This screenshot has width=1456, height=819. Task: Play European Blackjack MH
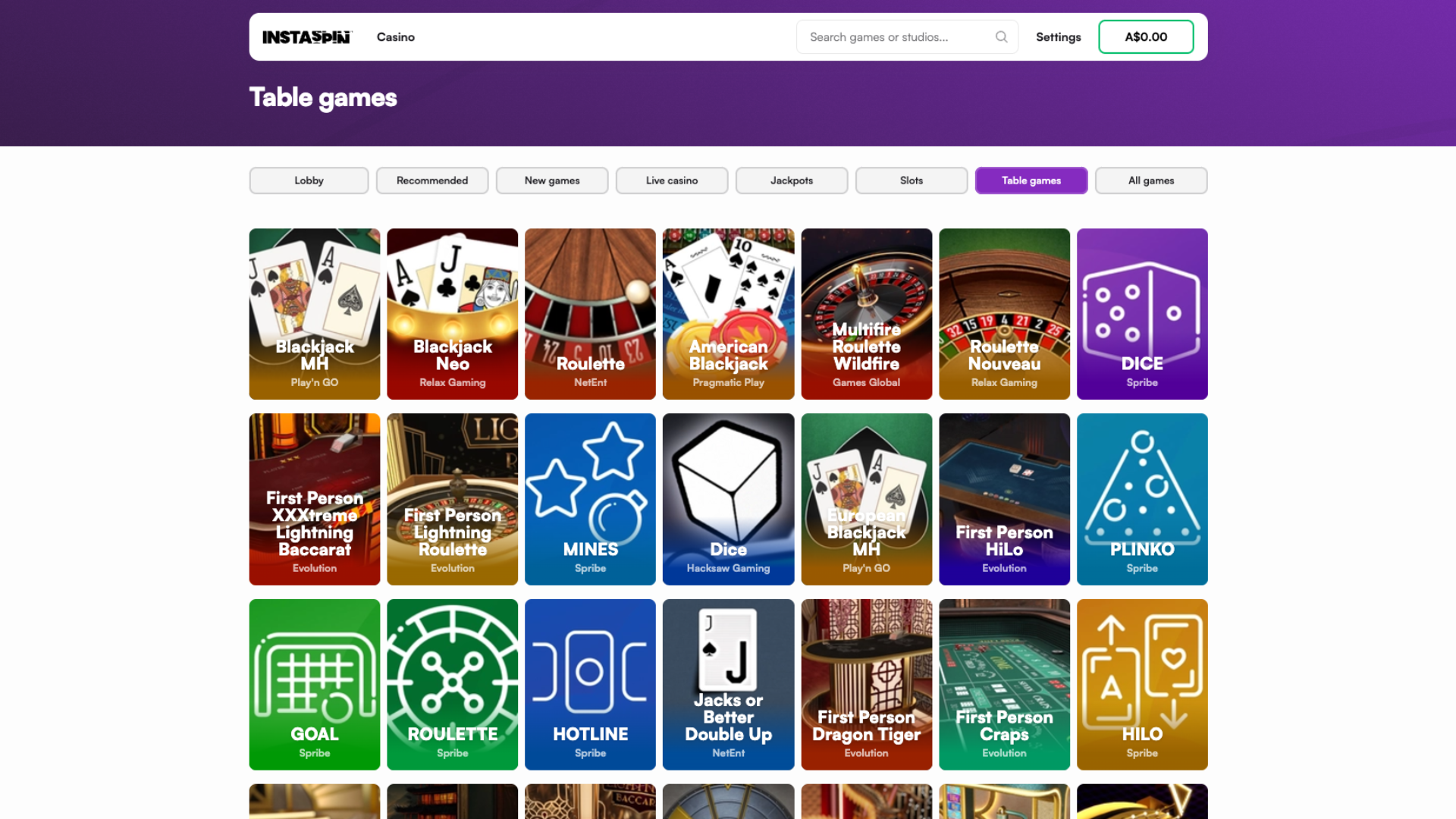coord(867,499)
